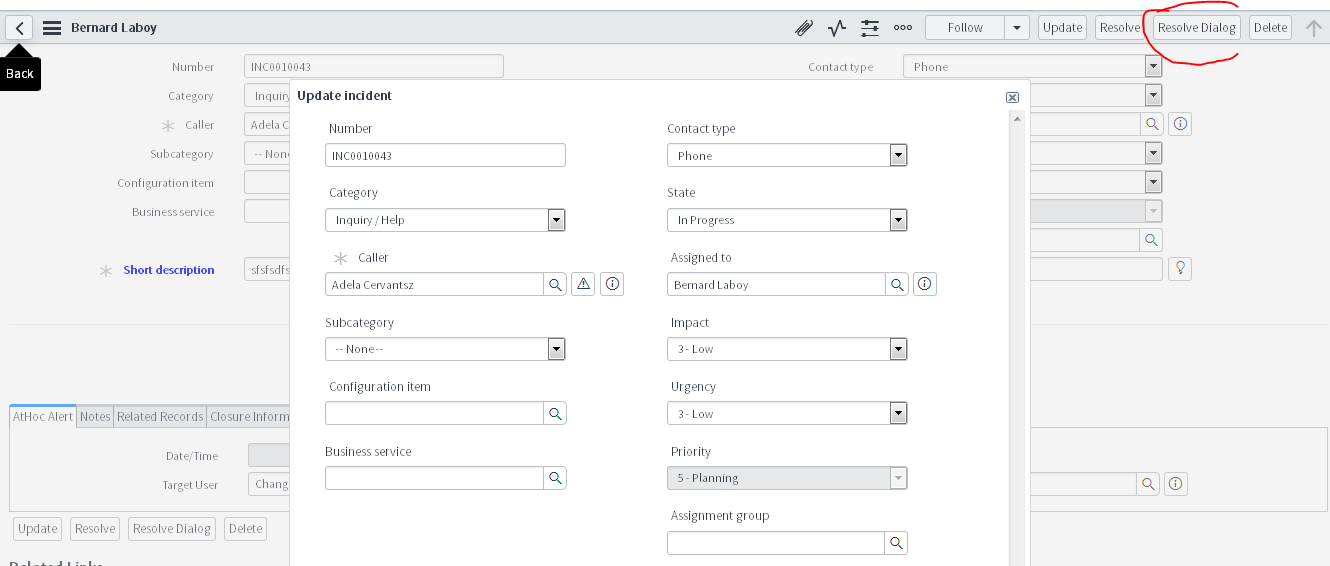Show Assigned to info icon in dialog
Viewport: 1330px width, 566px height.
click(x=925, y=285)
